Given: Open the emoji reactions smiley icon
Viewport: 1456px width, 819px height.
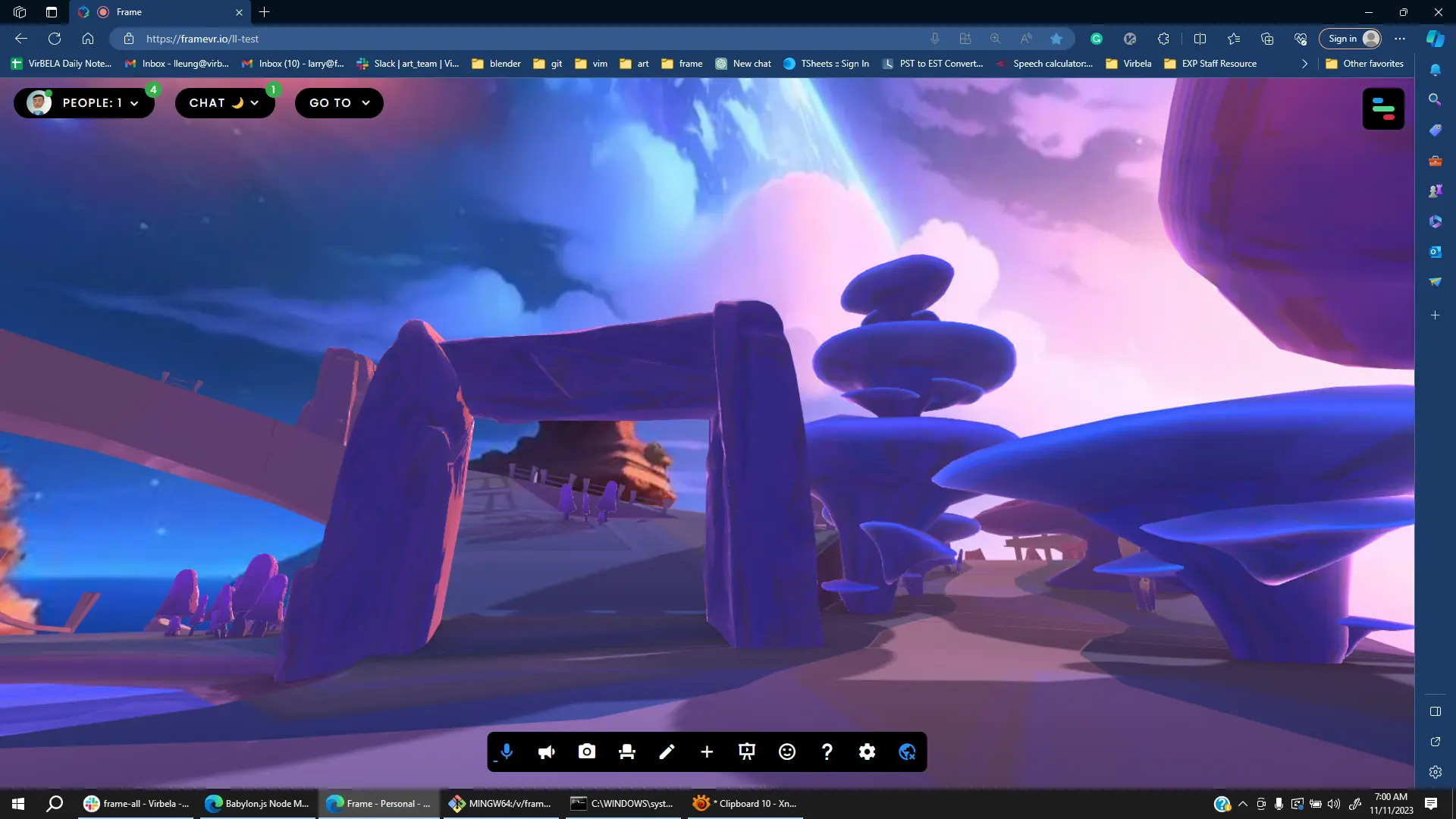Looking at the screenshot, I should (x=787, y=752).
